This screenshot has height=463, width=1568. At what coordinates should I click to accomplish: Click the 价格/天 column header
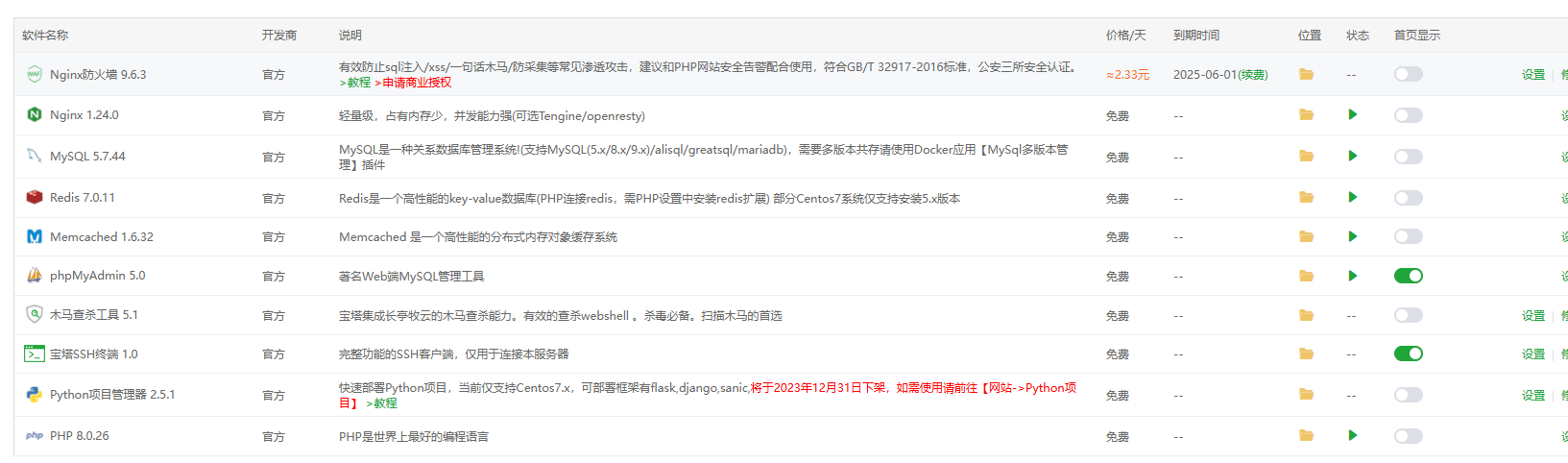pyautogui.click(x=1126, y=35)
